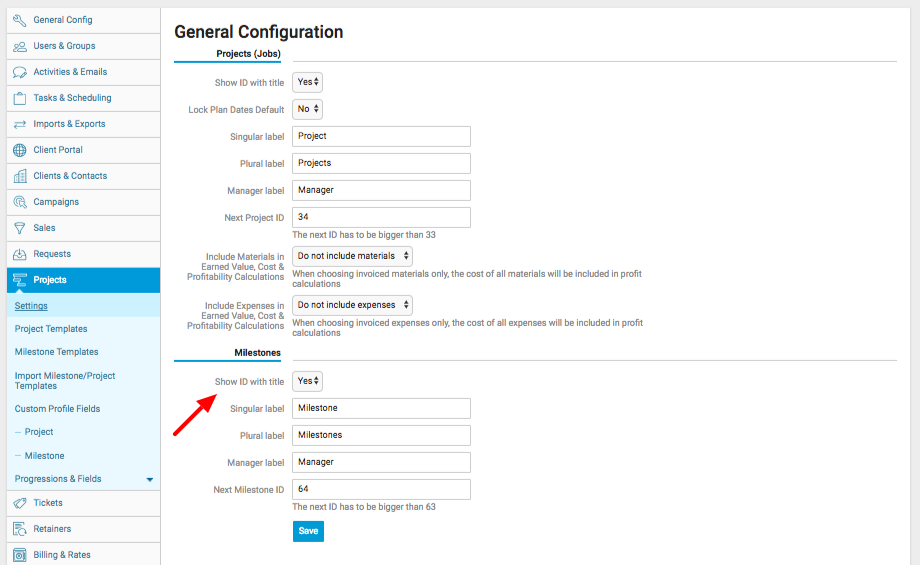This screenshot has width=920, height=565.
Task: Open Projects 'Show ID with title' dropdown
Action: (307, 82)
